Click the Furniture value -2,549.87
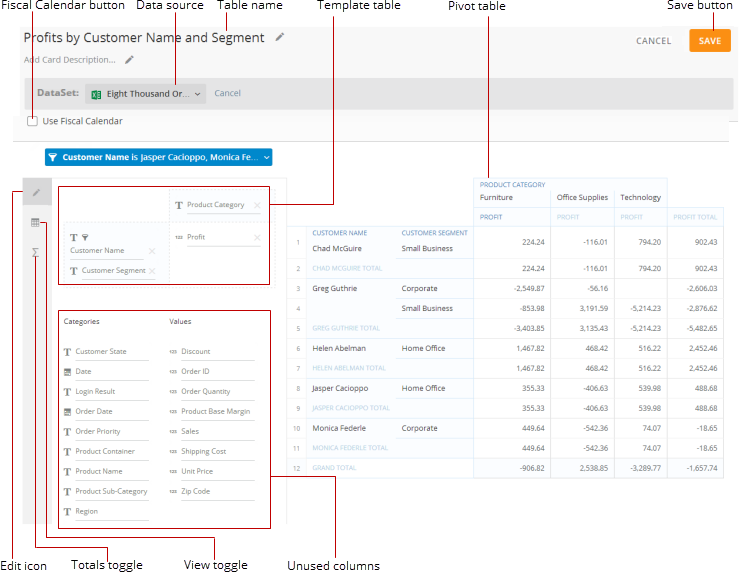739x572 pixels. (x=529, y=288)
